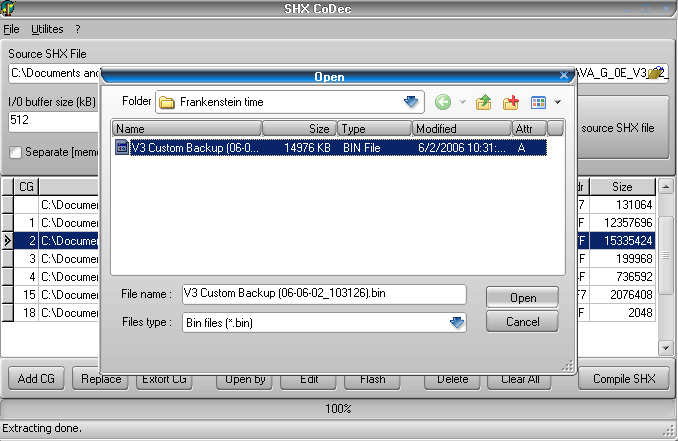The image size is (678, 441).
Task: Click size value 131064
Action: [x=634, y=205]
